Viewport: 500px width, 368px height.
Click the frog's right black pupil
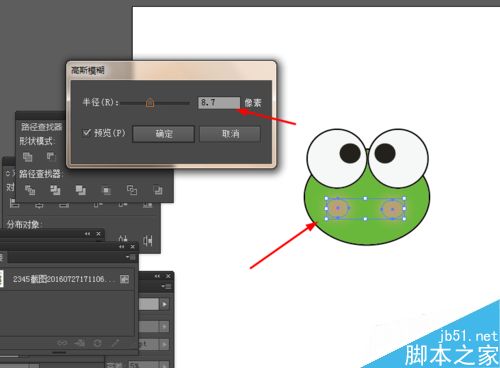click(x=385, y=153)
